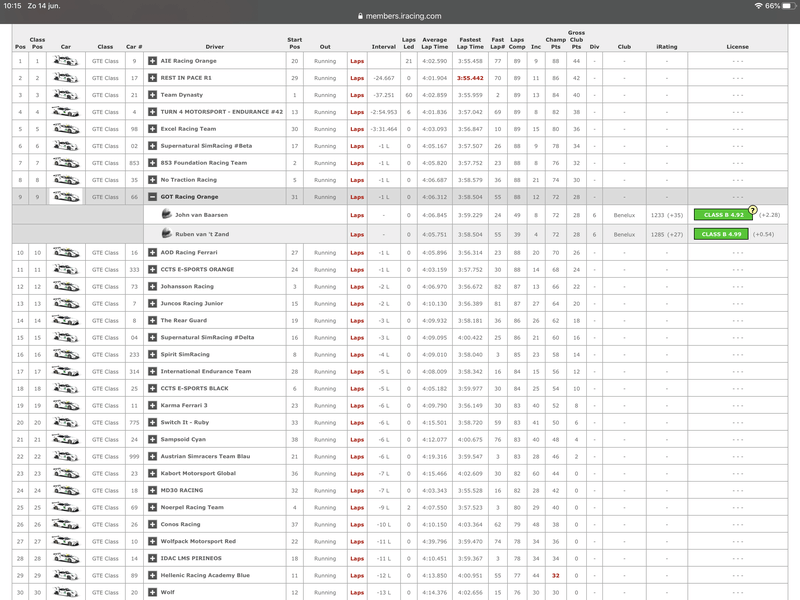
Task: Click the car icon for Spirit SimRacing
Action: pyautogui.click(x=66, y=355)
